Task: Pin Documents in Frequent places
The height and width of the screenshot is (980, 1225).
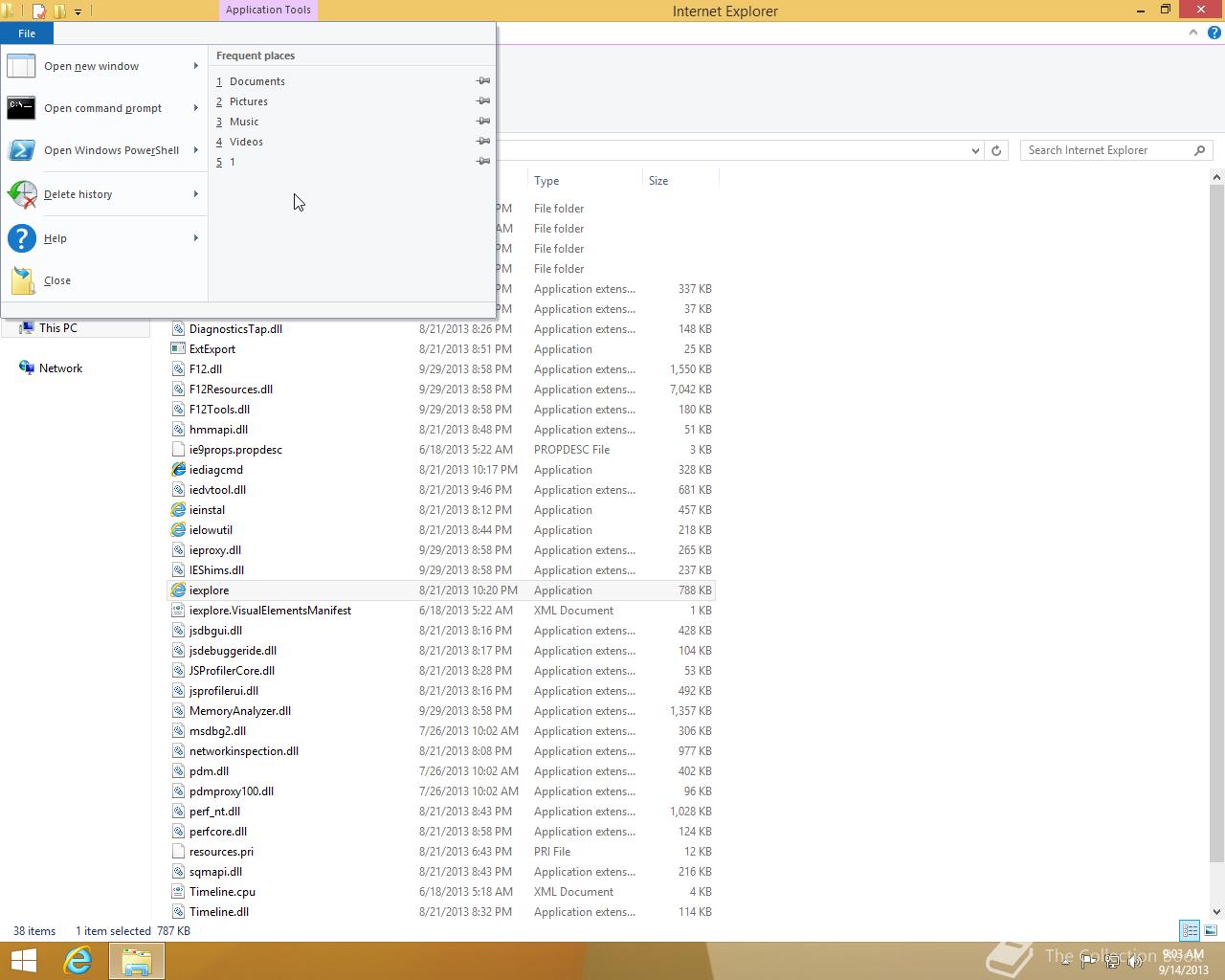Action: (x=483, y=81)
